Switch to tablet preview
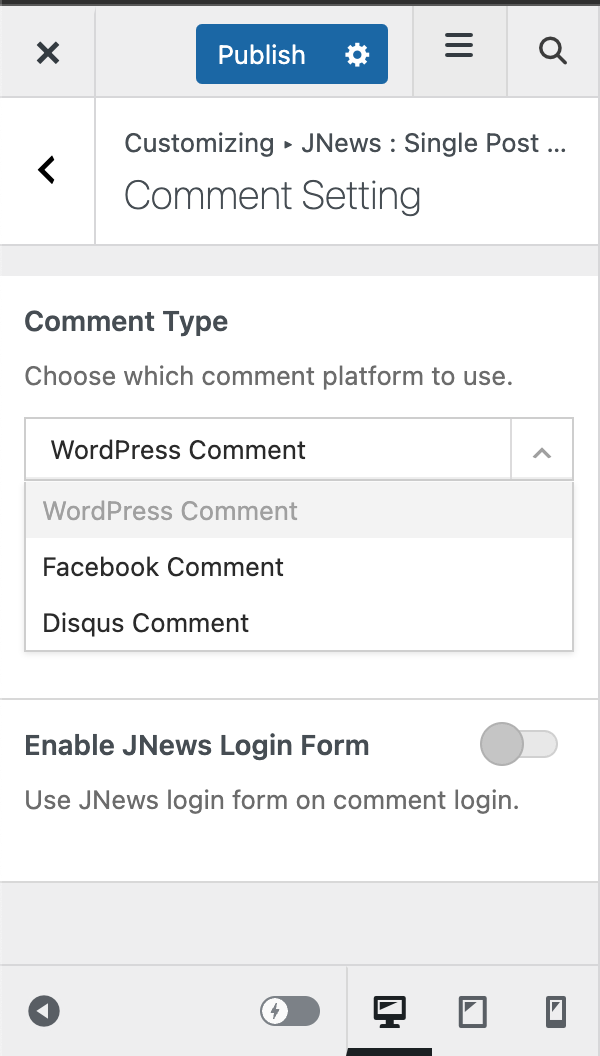 [472, 1012]
